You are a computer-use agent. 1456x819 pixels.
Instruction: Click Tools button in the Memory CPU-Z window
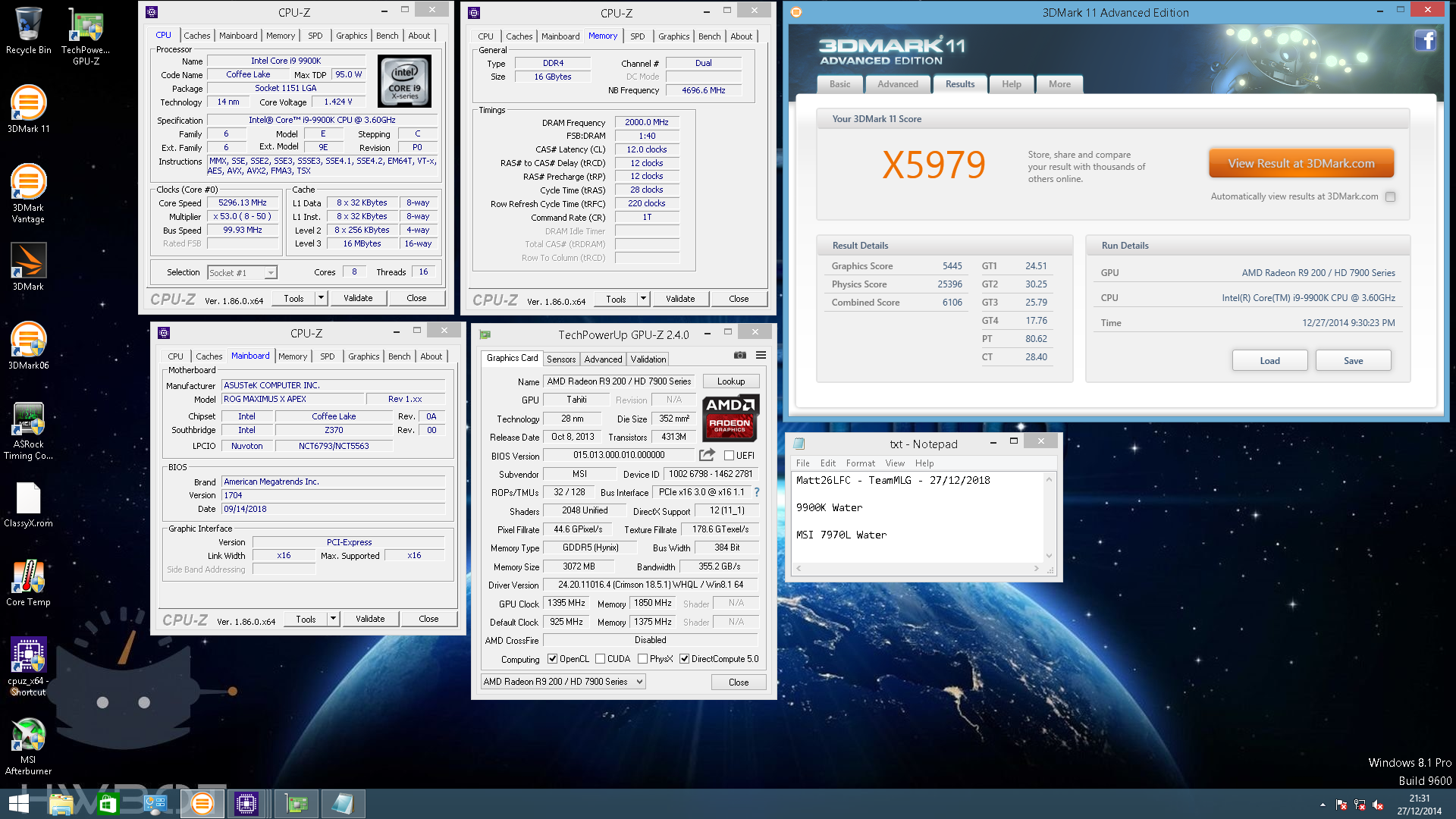pos(616,299)
